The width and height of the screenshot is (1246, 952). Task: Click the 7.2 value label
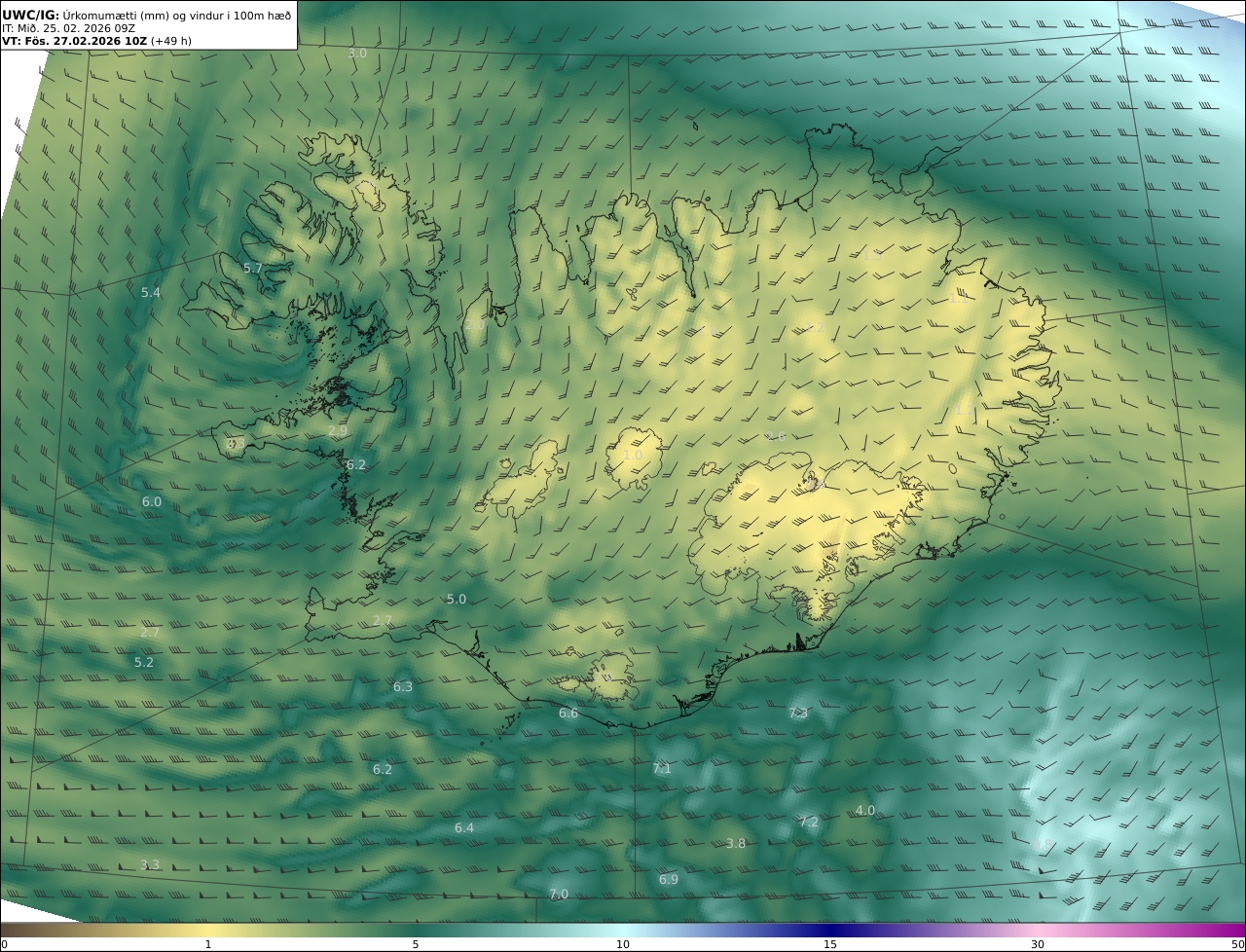(x=809, y=823)
